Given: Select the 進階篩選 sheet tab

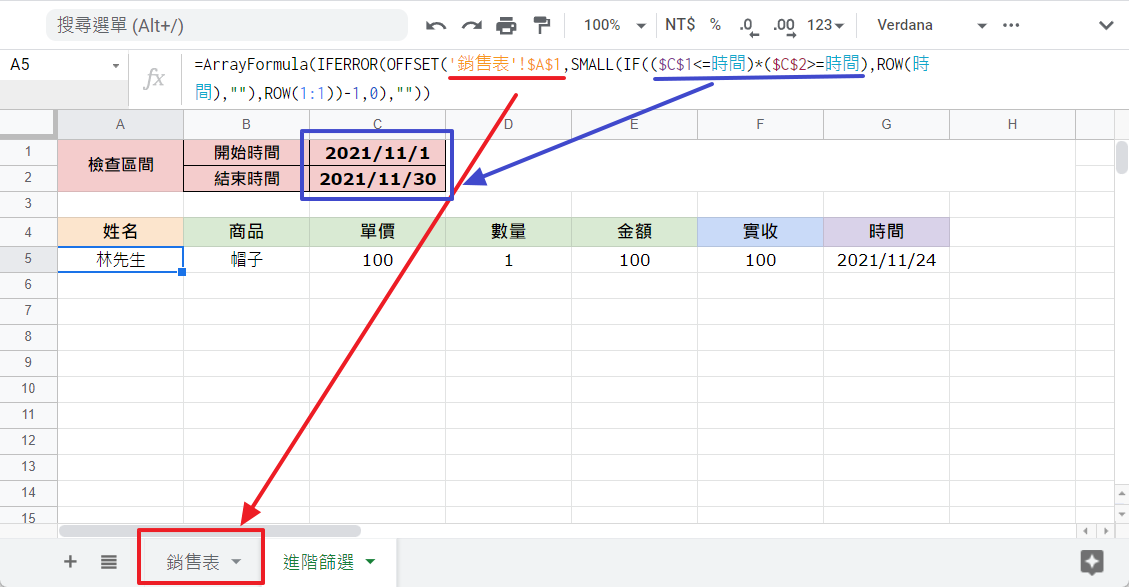Looking at the screenshot, I should coord(318,562).
